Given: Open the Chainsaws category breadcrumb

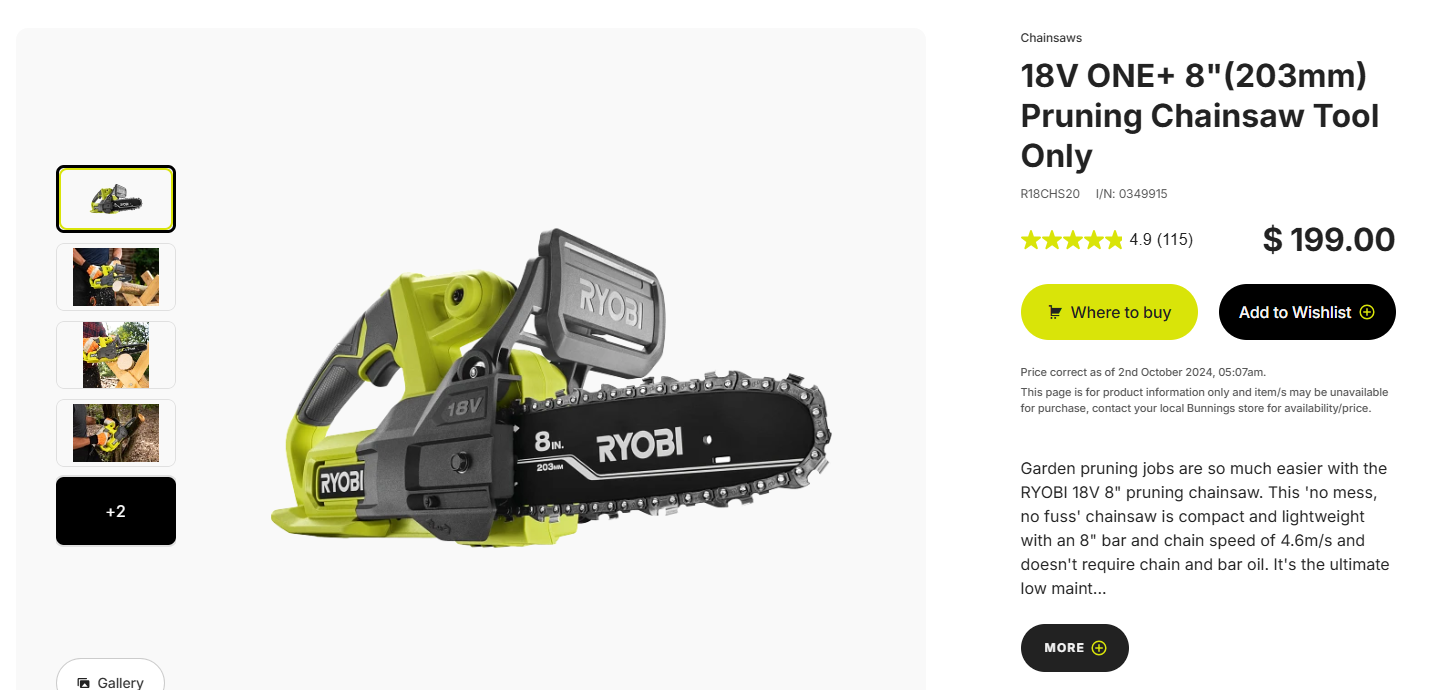Looking at the screenshot, I should [x=1051, y=38].
